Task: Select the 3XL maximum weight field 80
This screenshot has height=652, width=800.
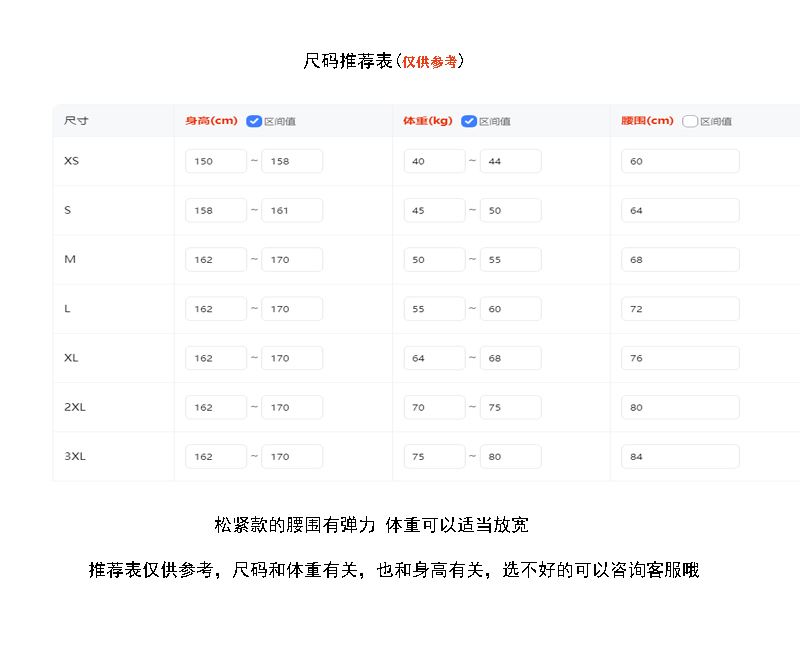Action: coord(510,456)
